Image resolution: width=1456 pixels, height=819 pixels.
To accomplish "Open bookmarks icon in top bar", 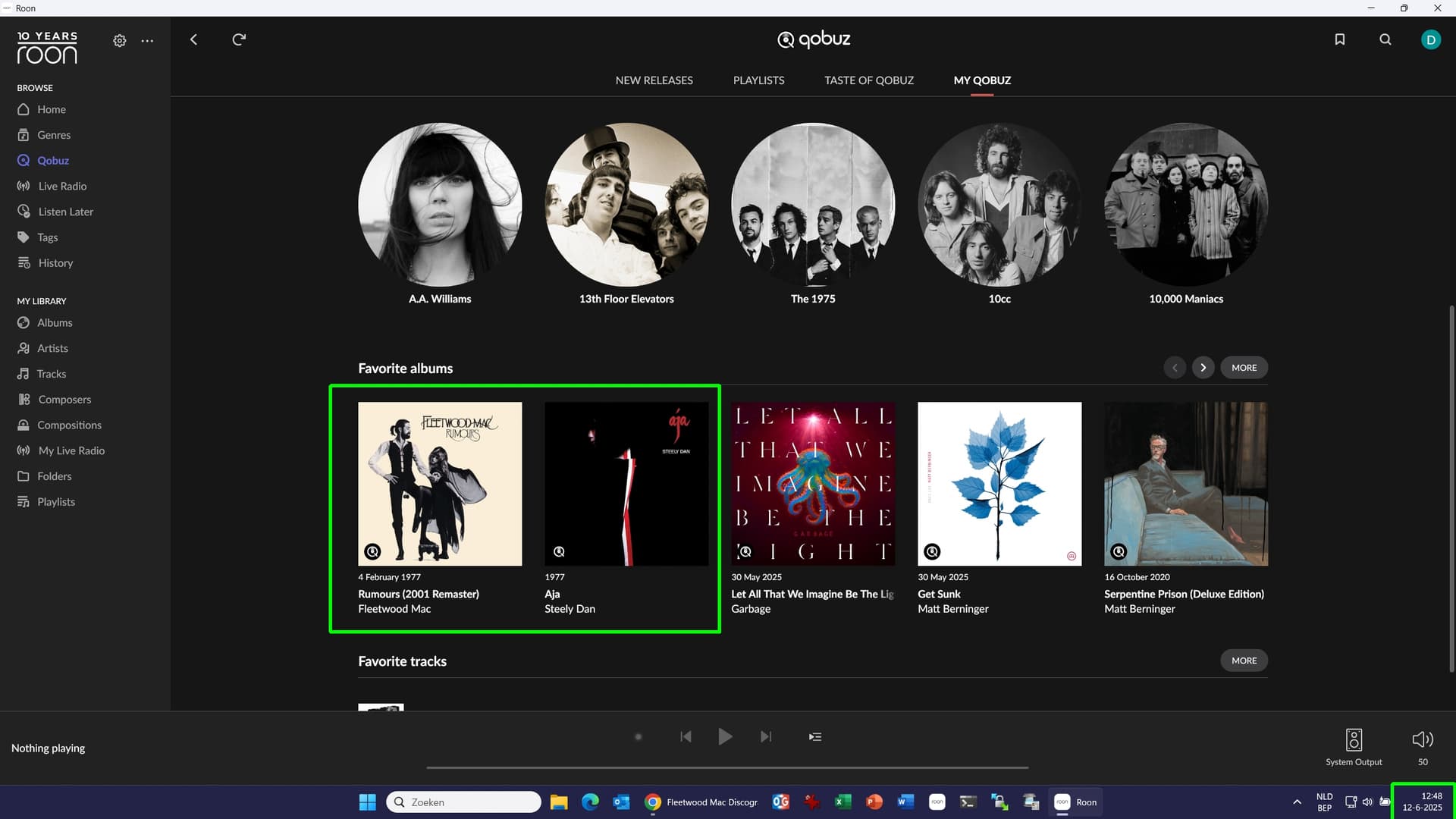I will pyautogui.click(x=1340, y=39).
